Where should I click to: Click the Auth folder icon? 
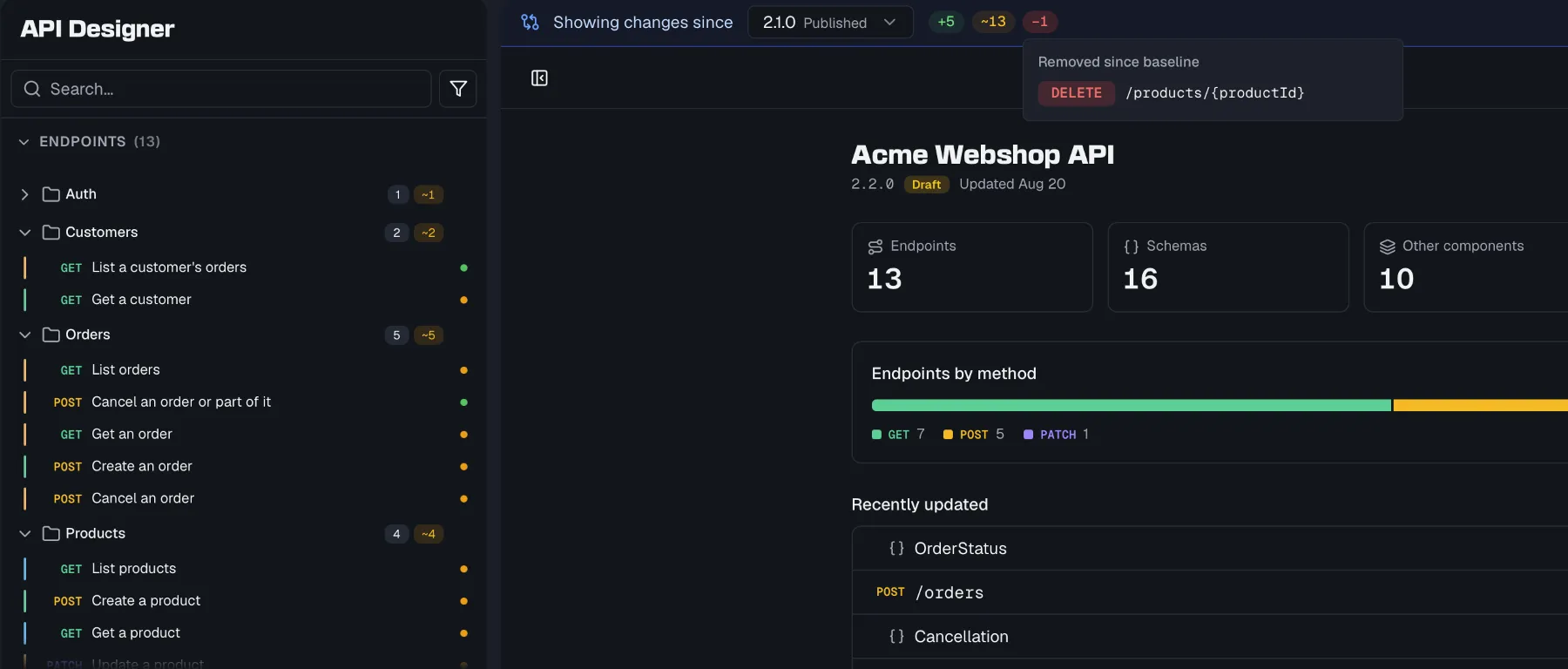(51, 194)
